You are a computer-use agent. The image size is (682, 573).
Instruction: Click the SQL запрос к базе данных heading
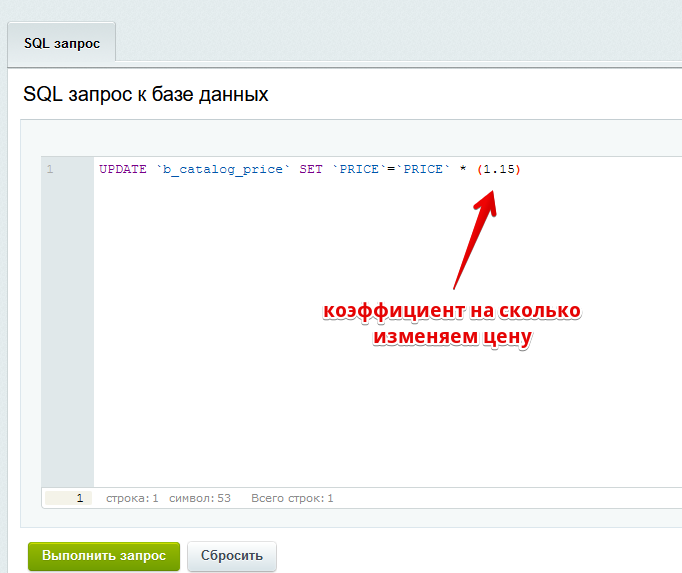tap(146, 95)
